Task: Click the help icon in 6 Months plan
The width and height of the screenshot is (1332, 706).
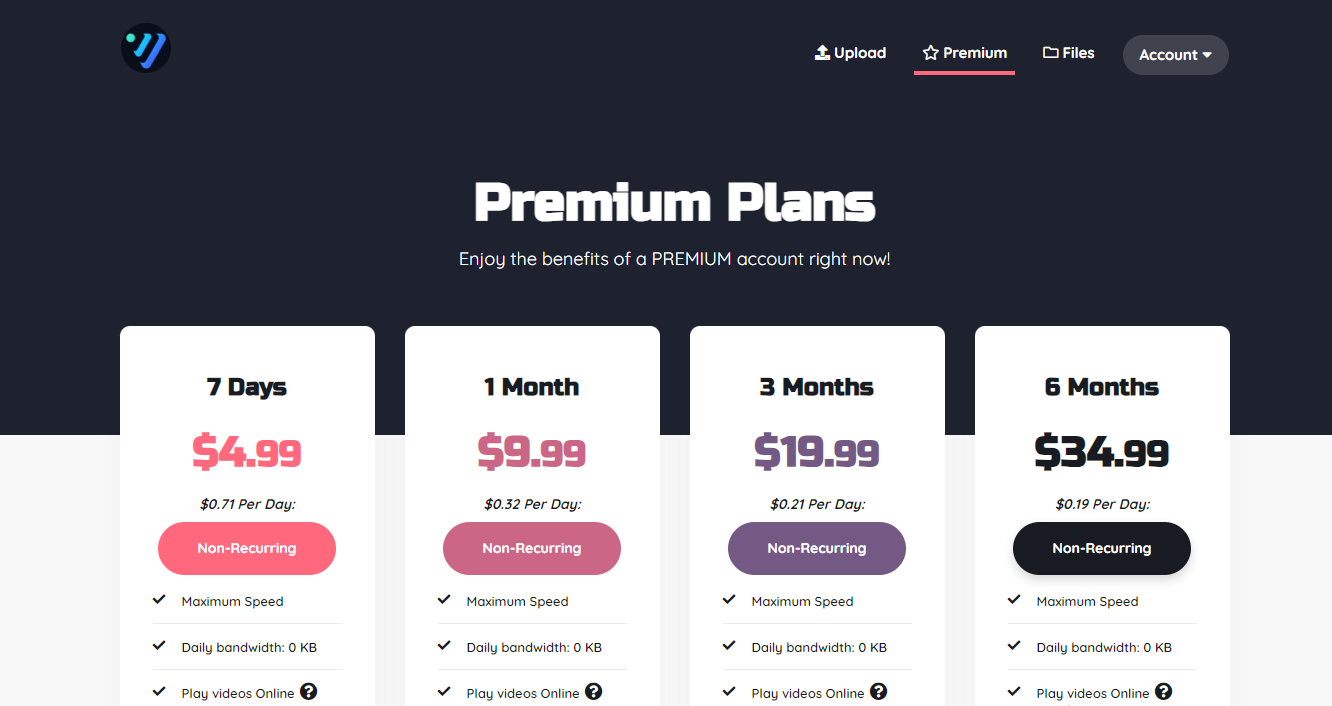Action: pyautogui.click(x=1164, y=691)
